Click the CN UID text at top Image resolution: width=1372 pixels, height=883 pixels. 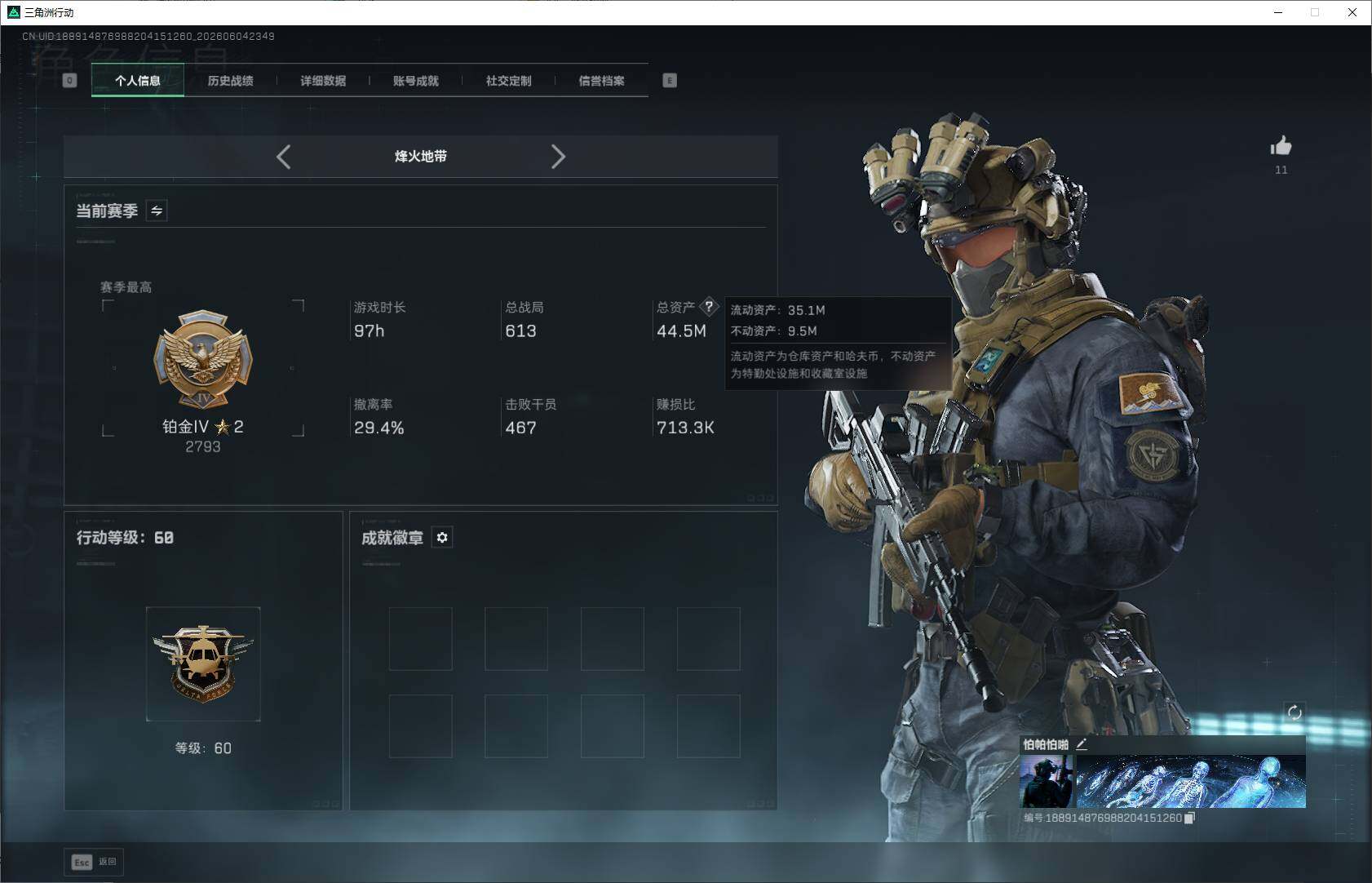(148, 37)
